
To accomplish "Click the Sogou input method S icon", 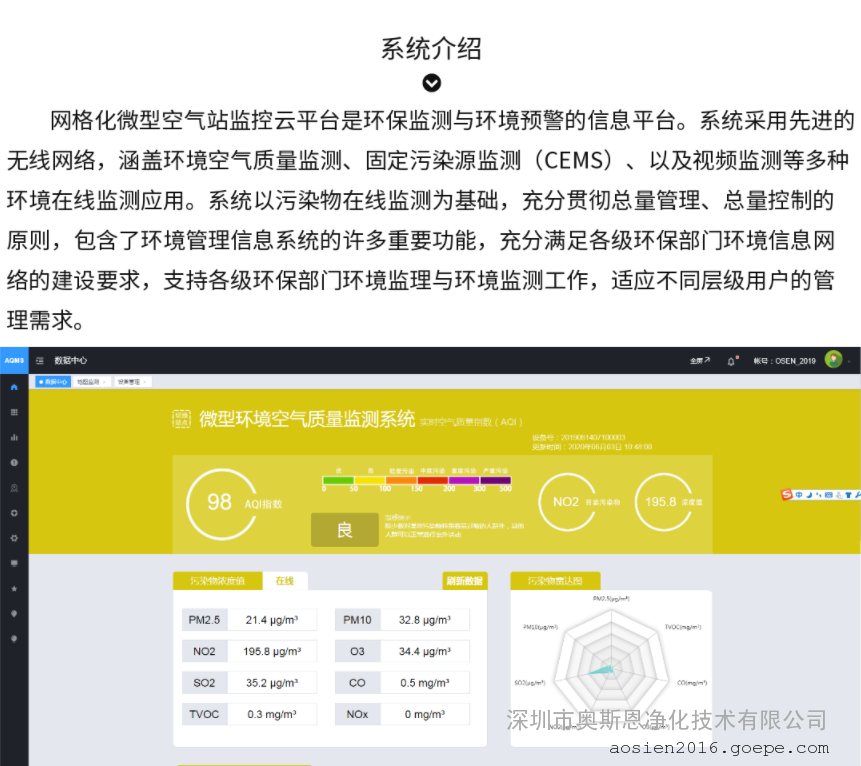I will (x=787, y=494).
